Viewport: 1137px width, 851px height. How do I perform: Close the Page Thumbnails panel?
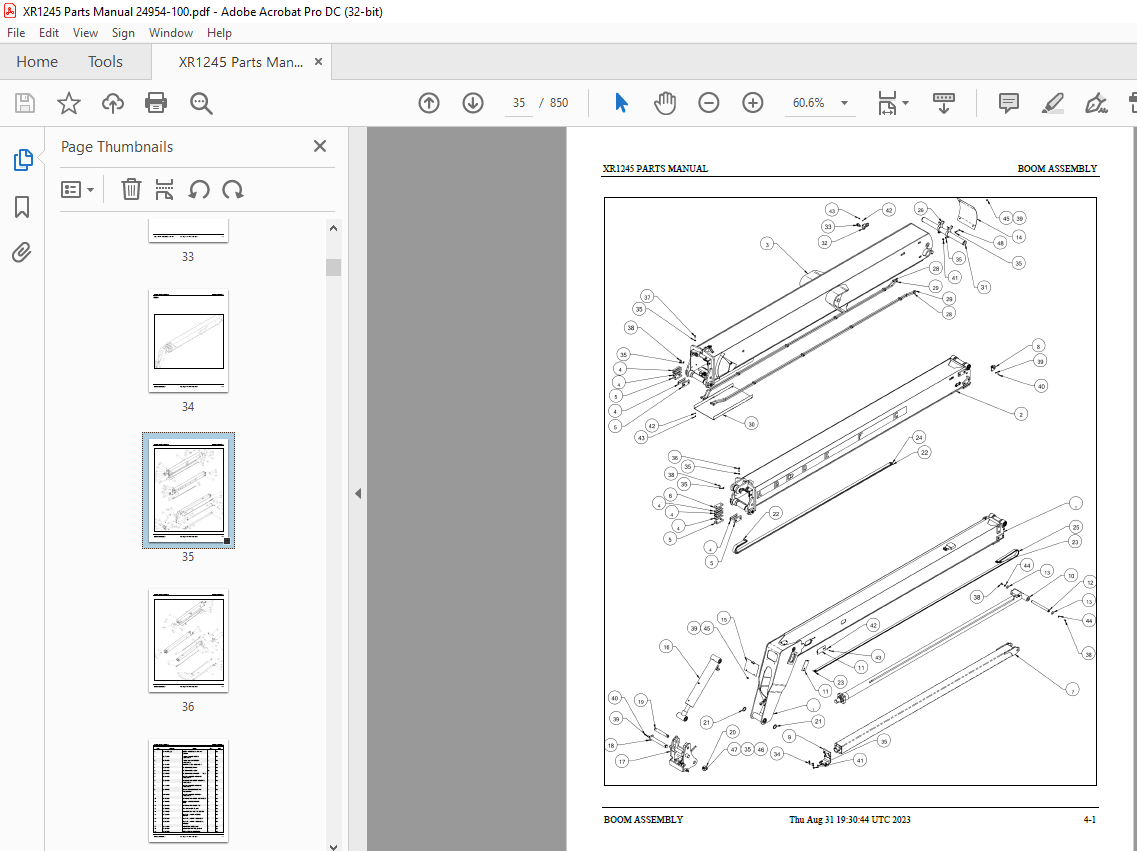pos(319,145)
